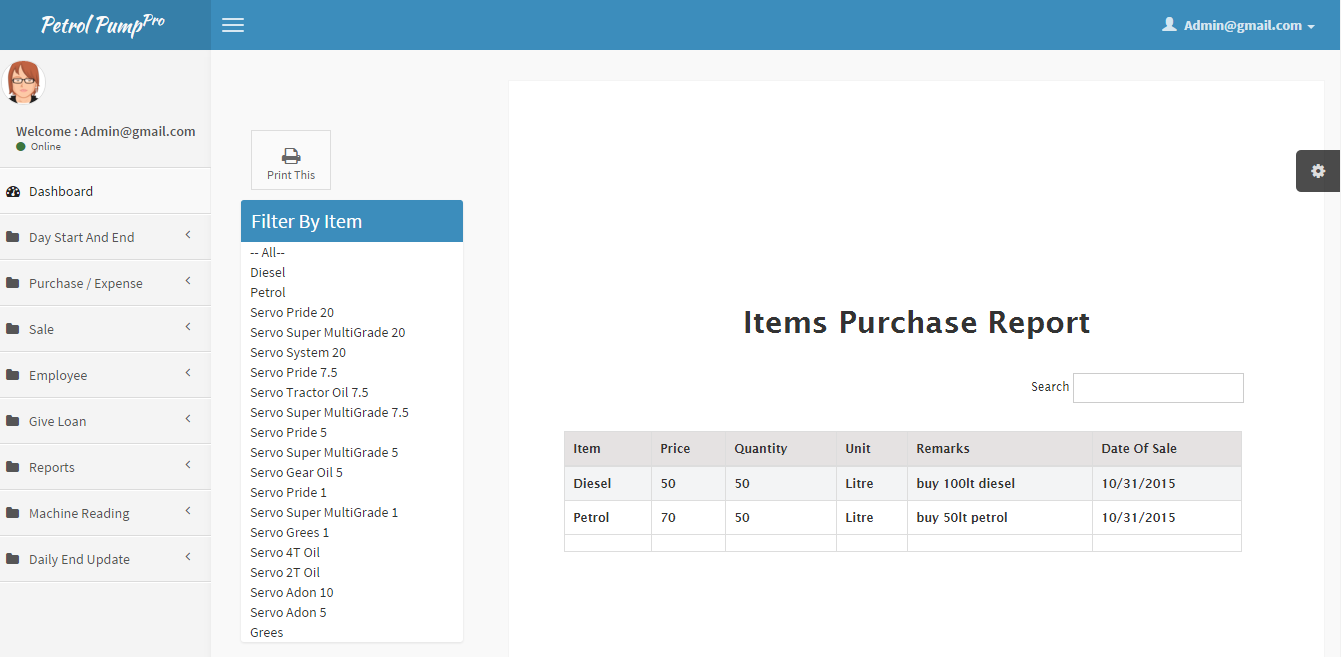Filter by Servo Super MultiGrade 20
This screenshot has height=657, width=1341.
[x=328, y=332]
